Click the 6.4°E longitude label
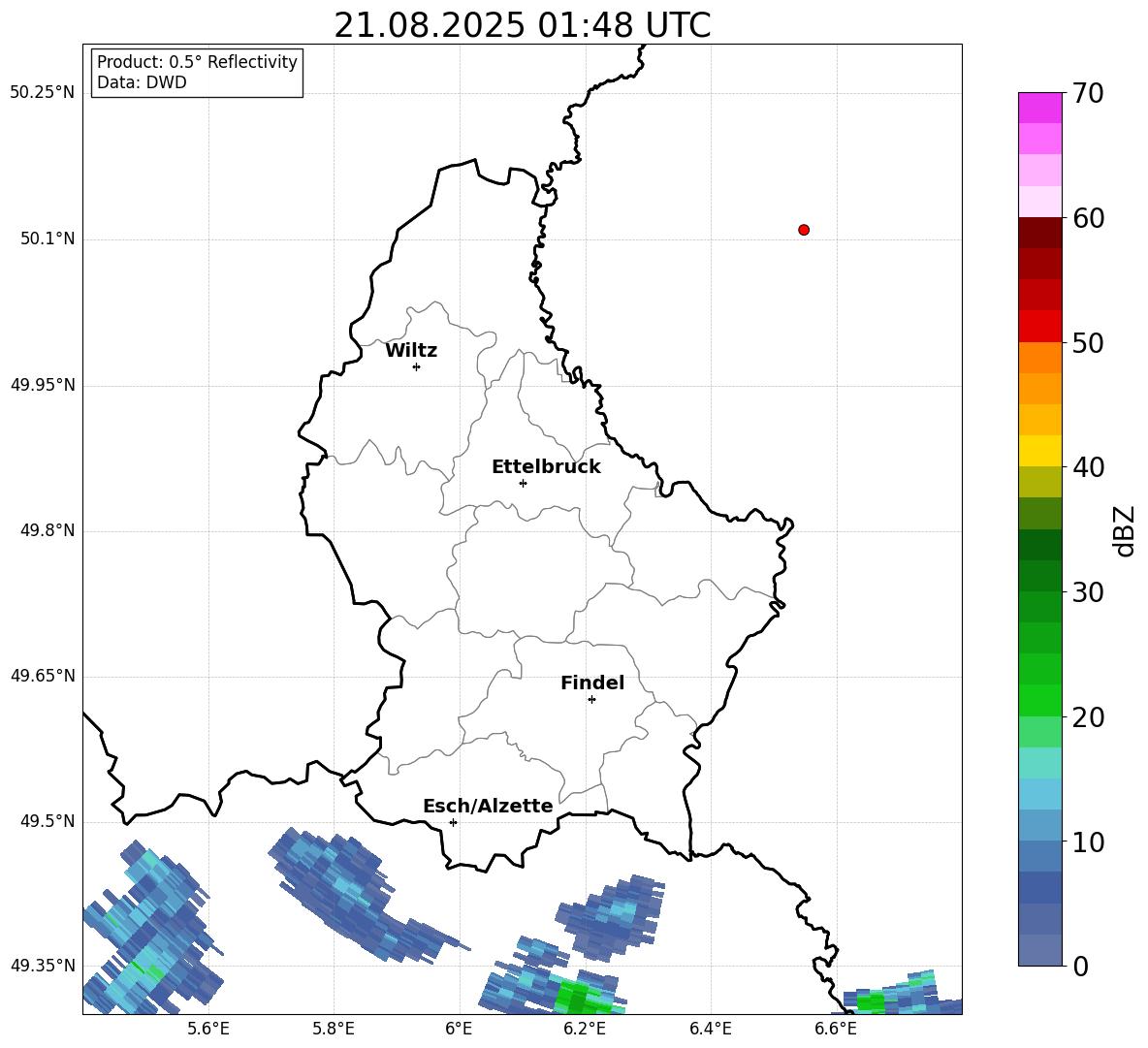Image resolution: width=1148 pixels, height=1048 pixels. 710,1029
